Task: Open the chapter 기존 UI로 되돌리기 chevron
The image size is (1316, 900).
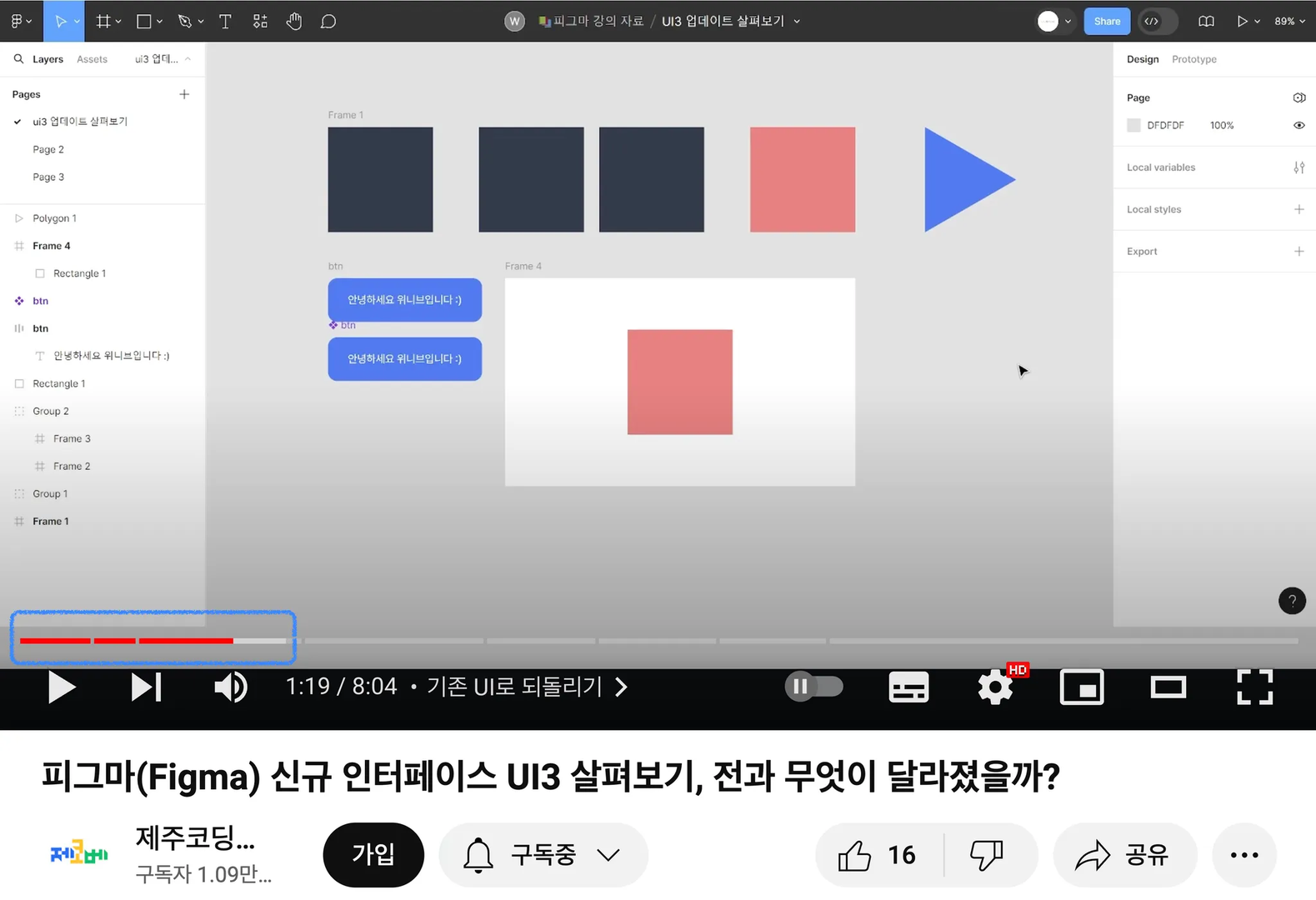Action: pyautogui.click(x=621, y=687)
